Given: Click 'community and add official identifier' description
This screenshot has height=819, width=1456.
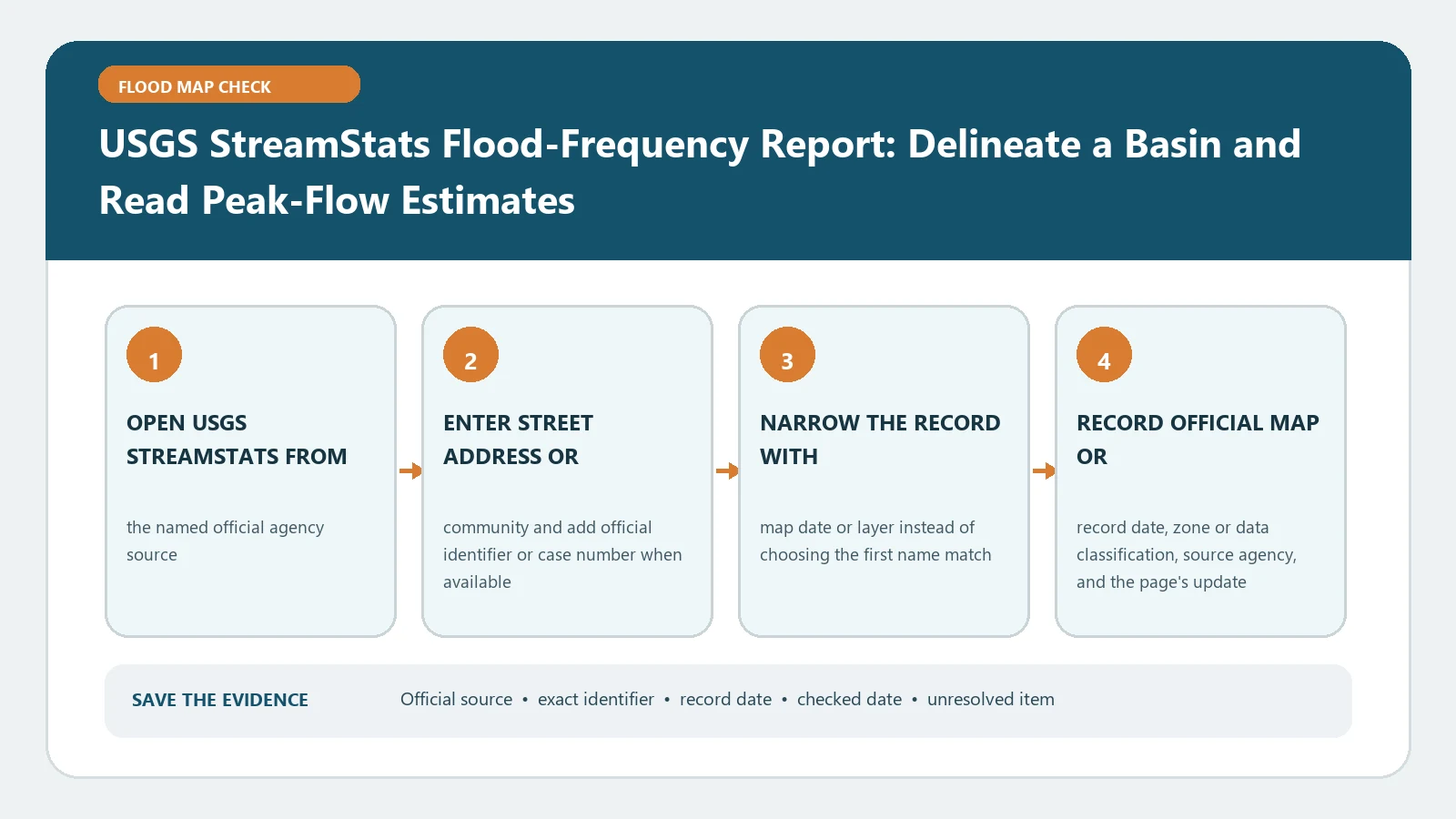Looking at the screenshot, I should 562,554.
